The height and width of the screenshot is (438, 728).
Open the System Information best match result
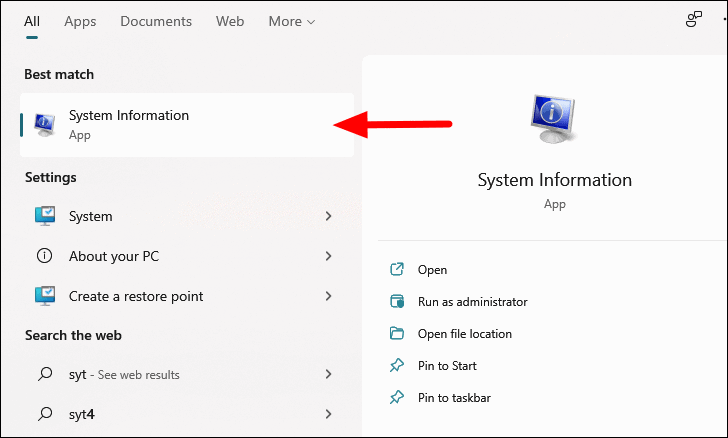point(187,125)
